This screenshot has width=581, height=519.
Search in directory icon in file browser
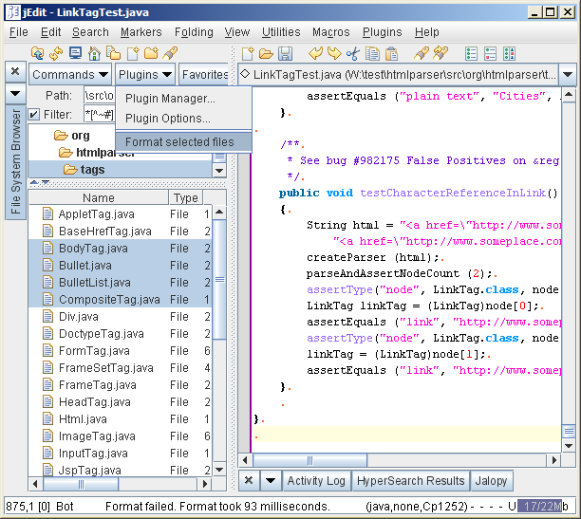pyautogui.click(x=170, y=54)
